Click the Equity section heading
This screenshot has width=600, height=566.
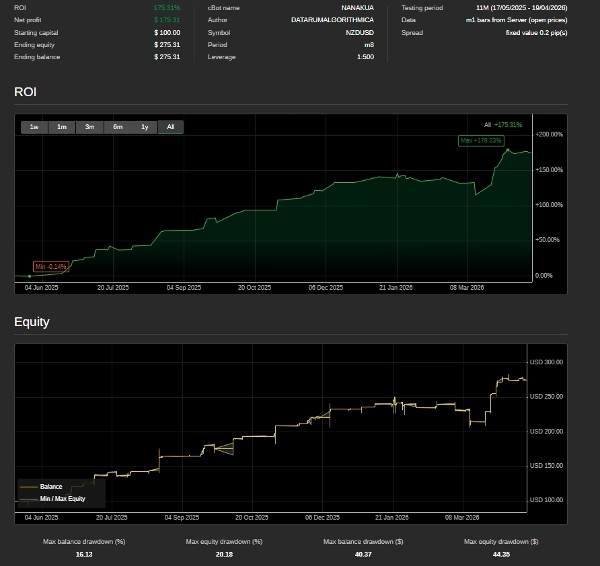pyautogui.click(x=32, y=322)
